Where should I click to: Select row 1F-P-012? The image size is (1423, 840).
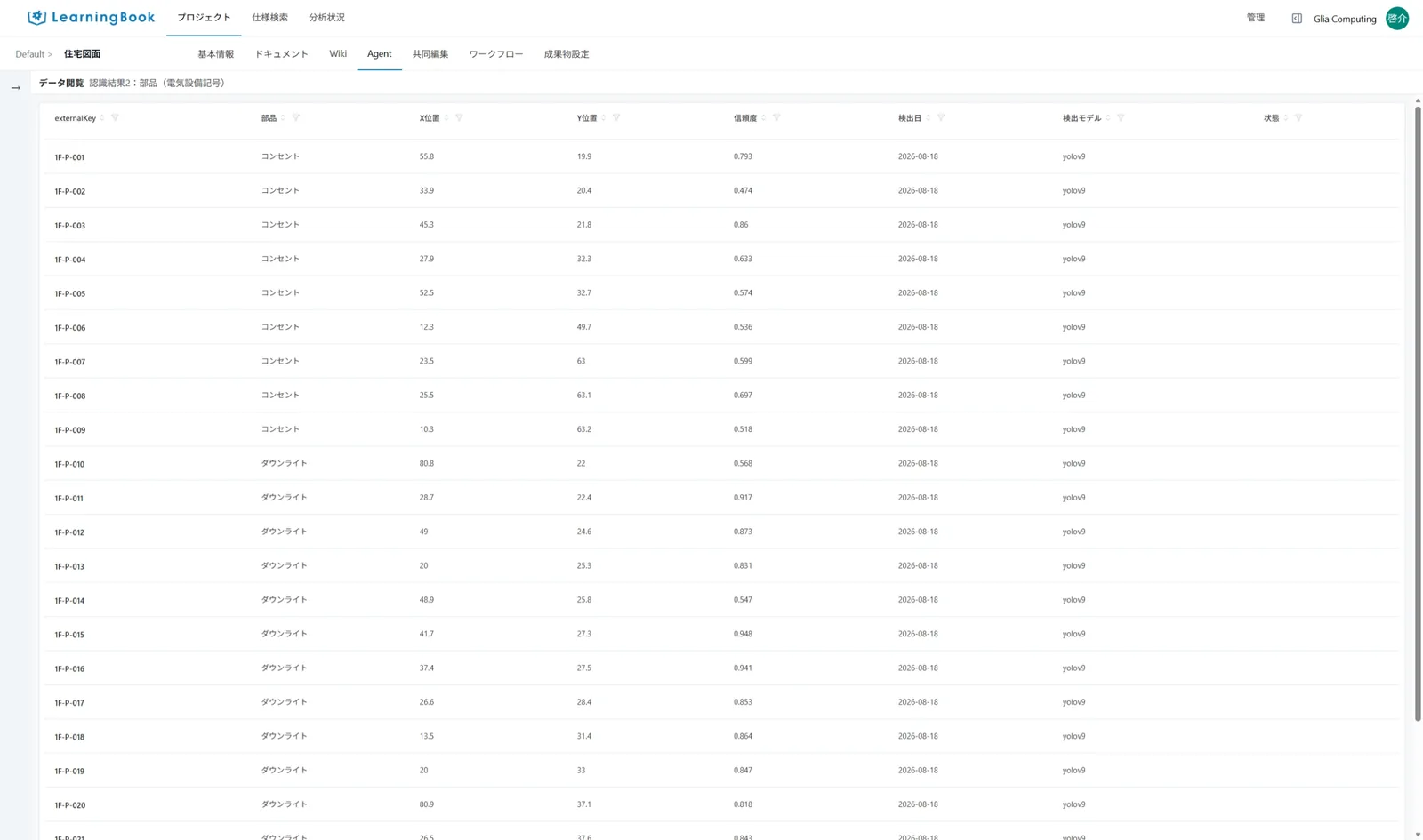(720, 532)
